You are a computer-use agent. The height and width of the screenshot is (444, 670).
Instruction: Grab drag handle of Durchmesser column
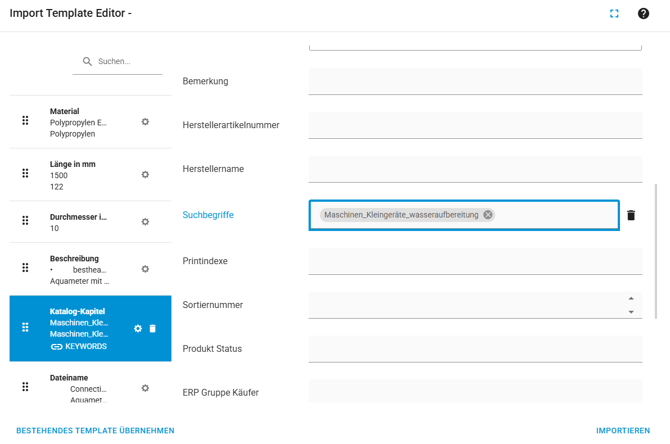pyautogui.click(x=26, y=221)
